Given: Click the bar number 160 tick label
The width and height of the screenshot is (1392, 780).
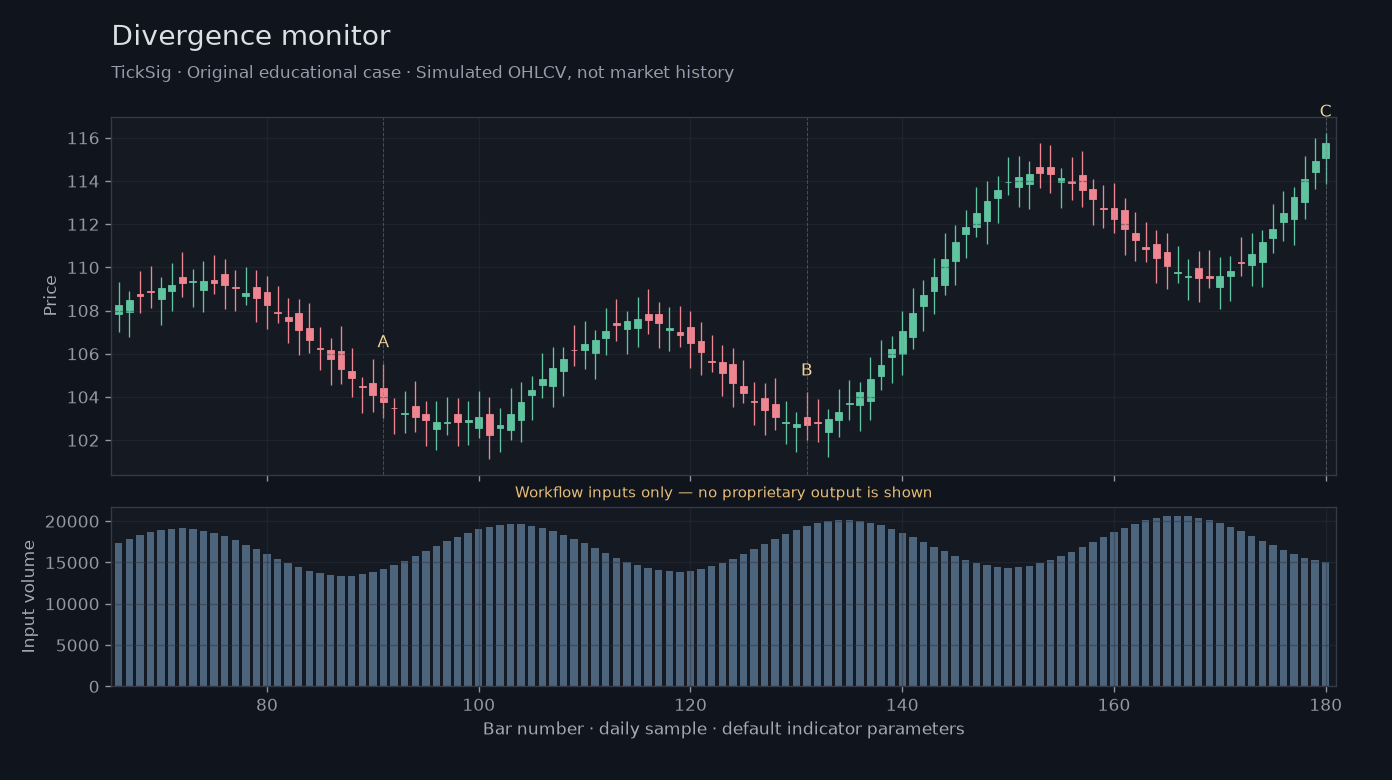Looking at the screenshot, I should click(1114, 703).
